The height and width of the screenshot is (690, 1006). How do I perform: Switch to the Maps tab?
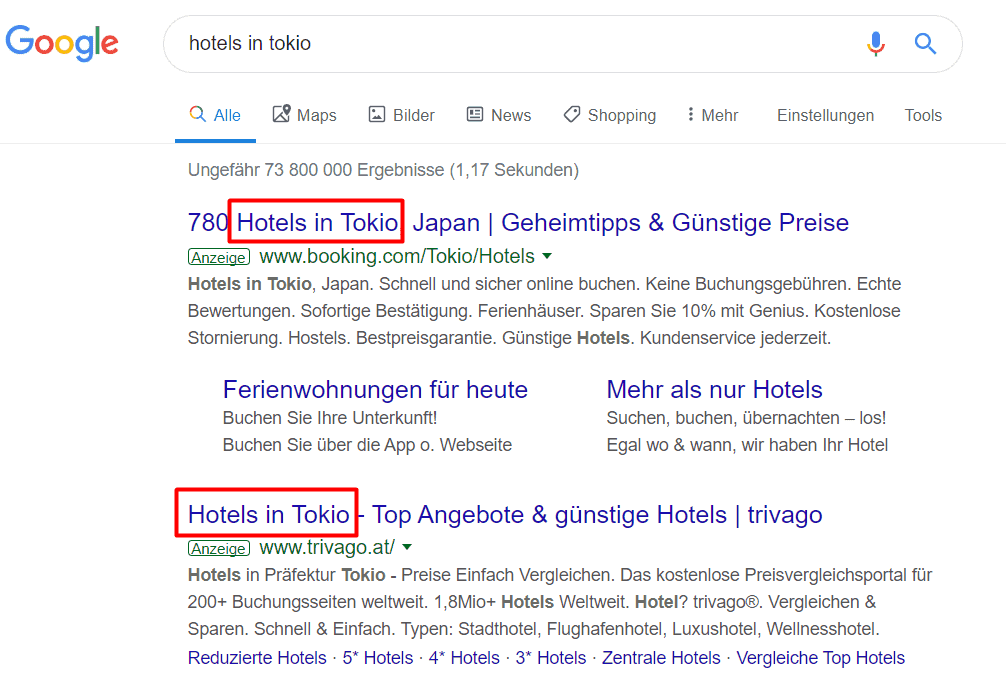click(304, 115)
